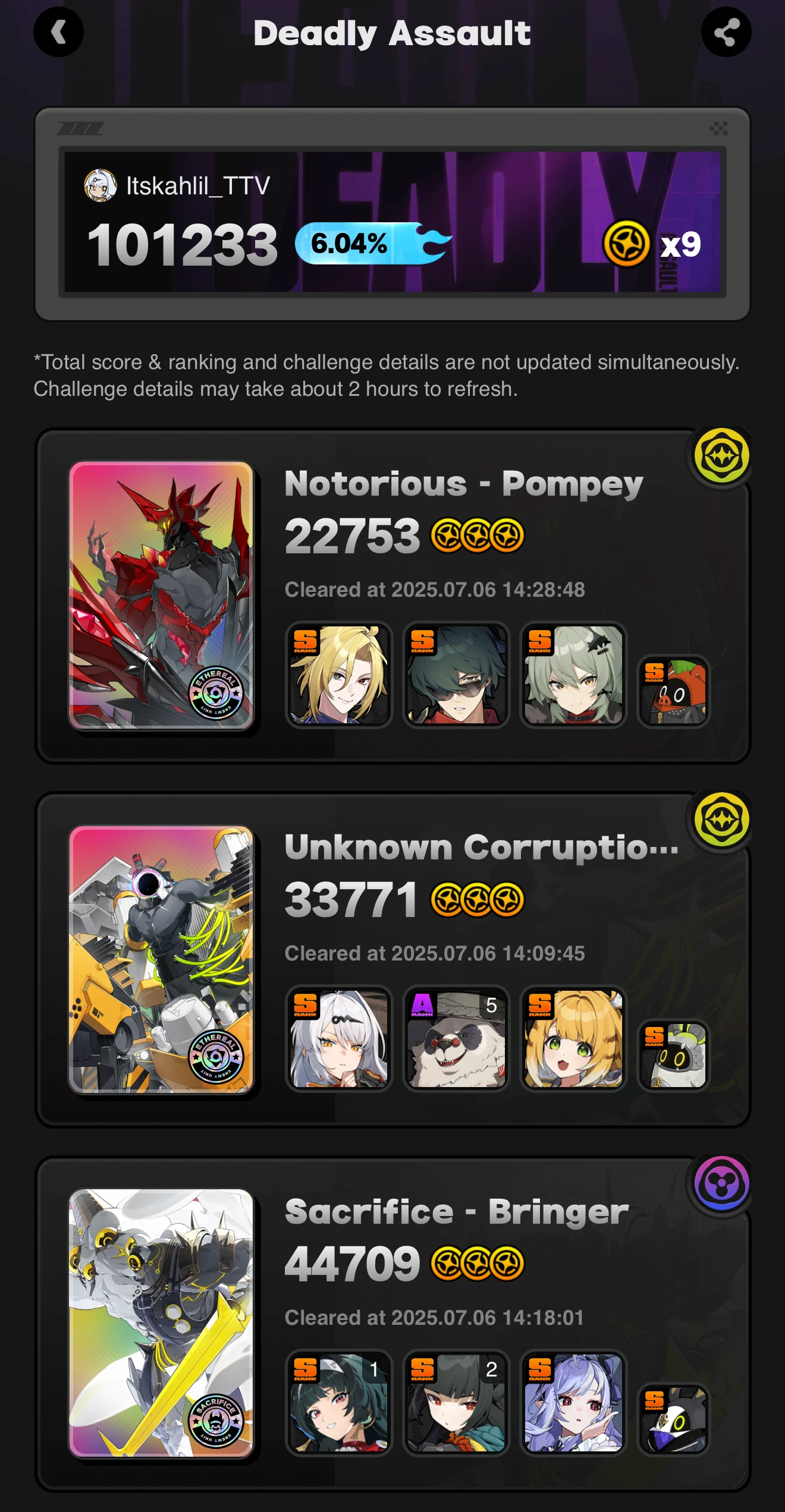Tap the A-rank panda agent portrait
The image size is (785, 1512).
click(x=456, y=1038)
